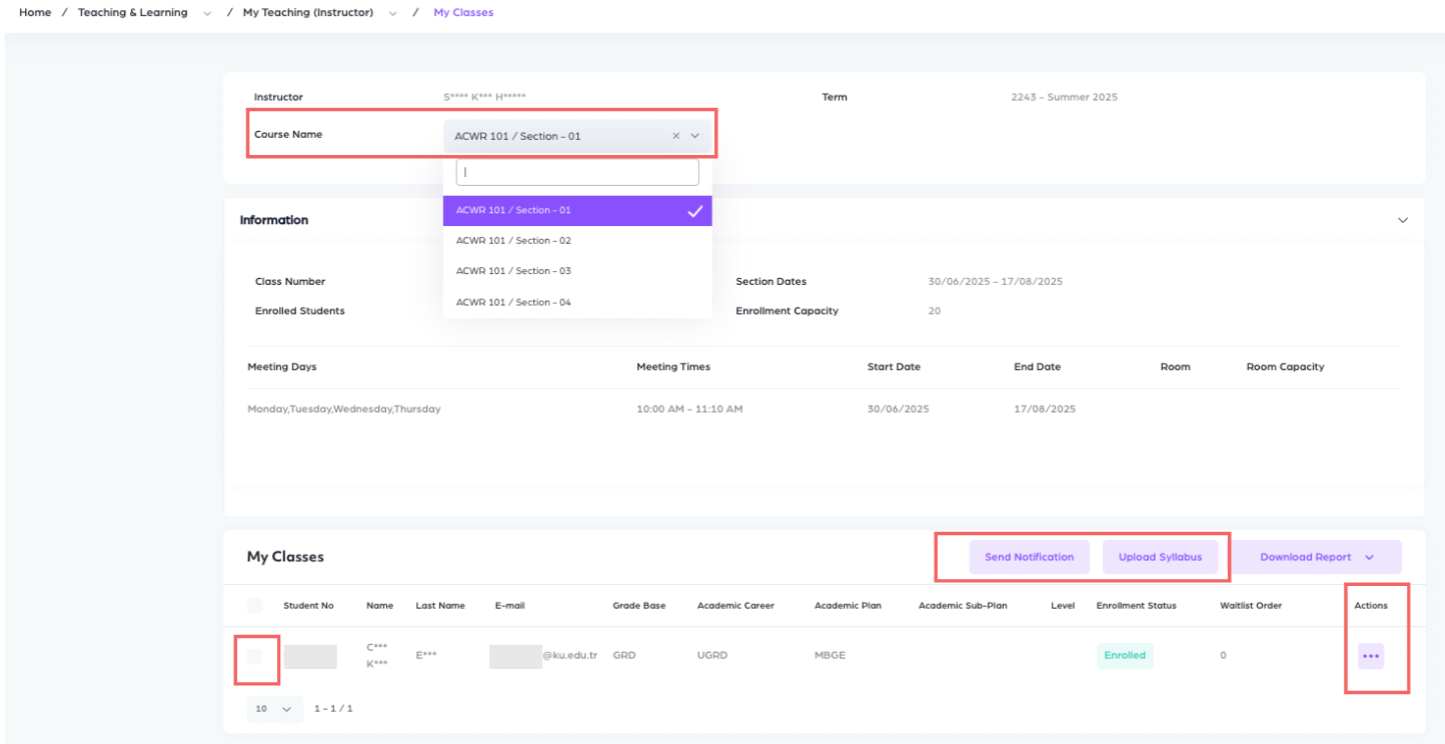Screen dimensions: 1445x744
Task: Click the Send Notification button
Action: point(1029,557)
